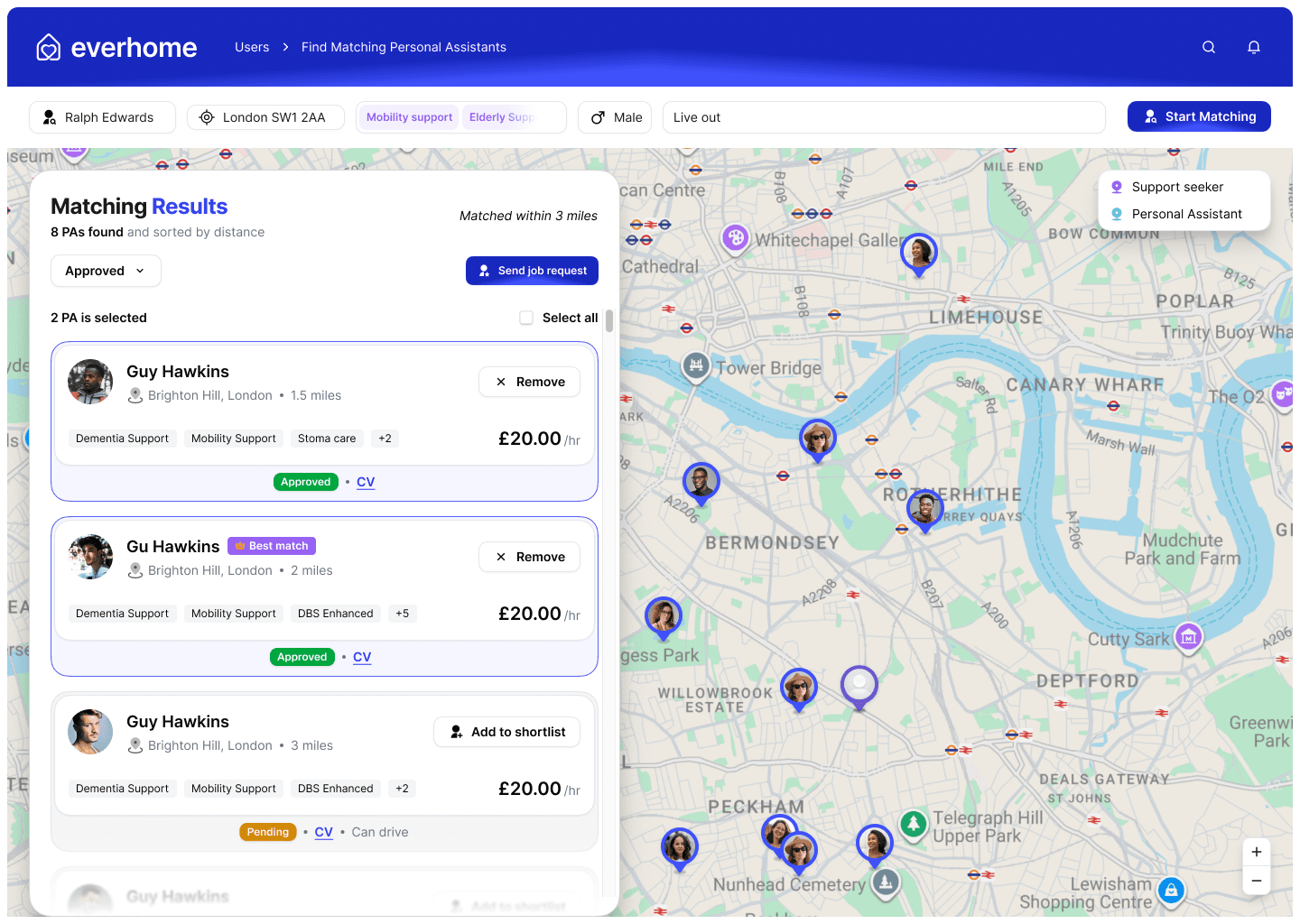Expand +2 skills for Guy Hawkins 3 miles
Image resolution: width=1300 pixels, height=924 pixels.
tap(403, 789)
